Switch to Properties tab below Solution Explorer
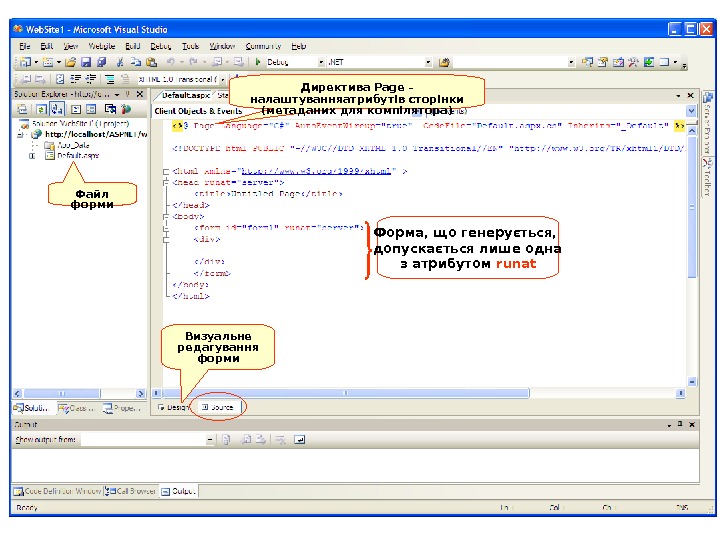 (121, 408)
